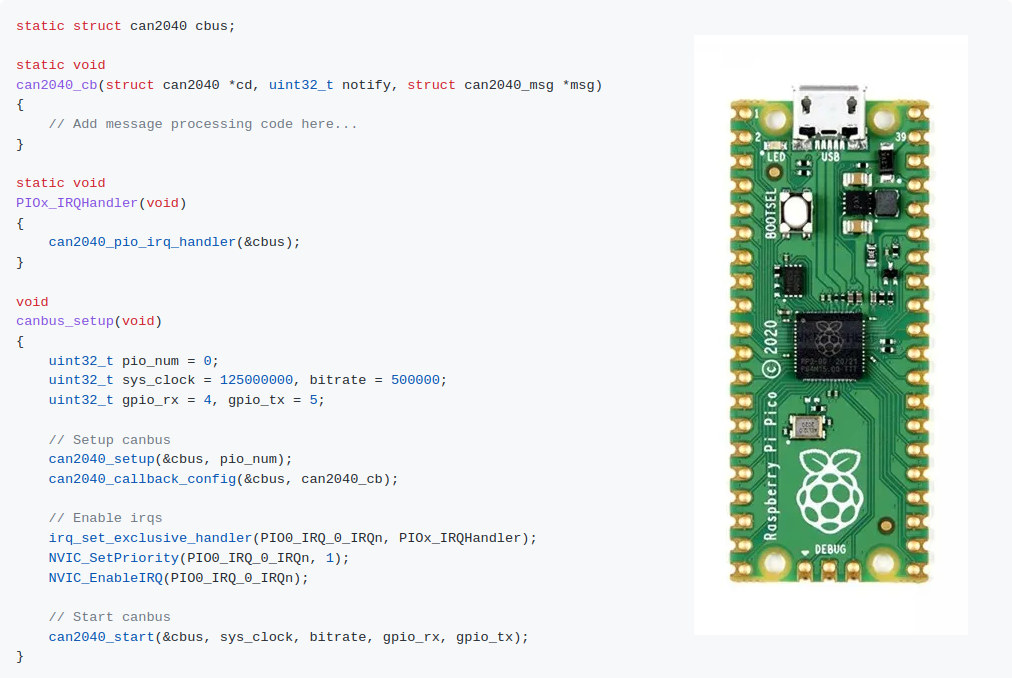
Task: Click the bitrate value '500000'
Action: tap(415, 380)
